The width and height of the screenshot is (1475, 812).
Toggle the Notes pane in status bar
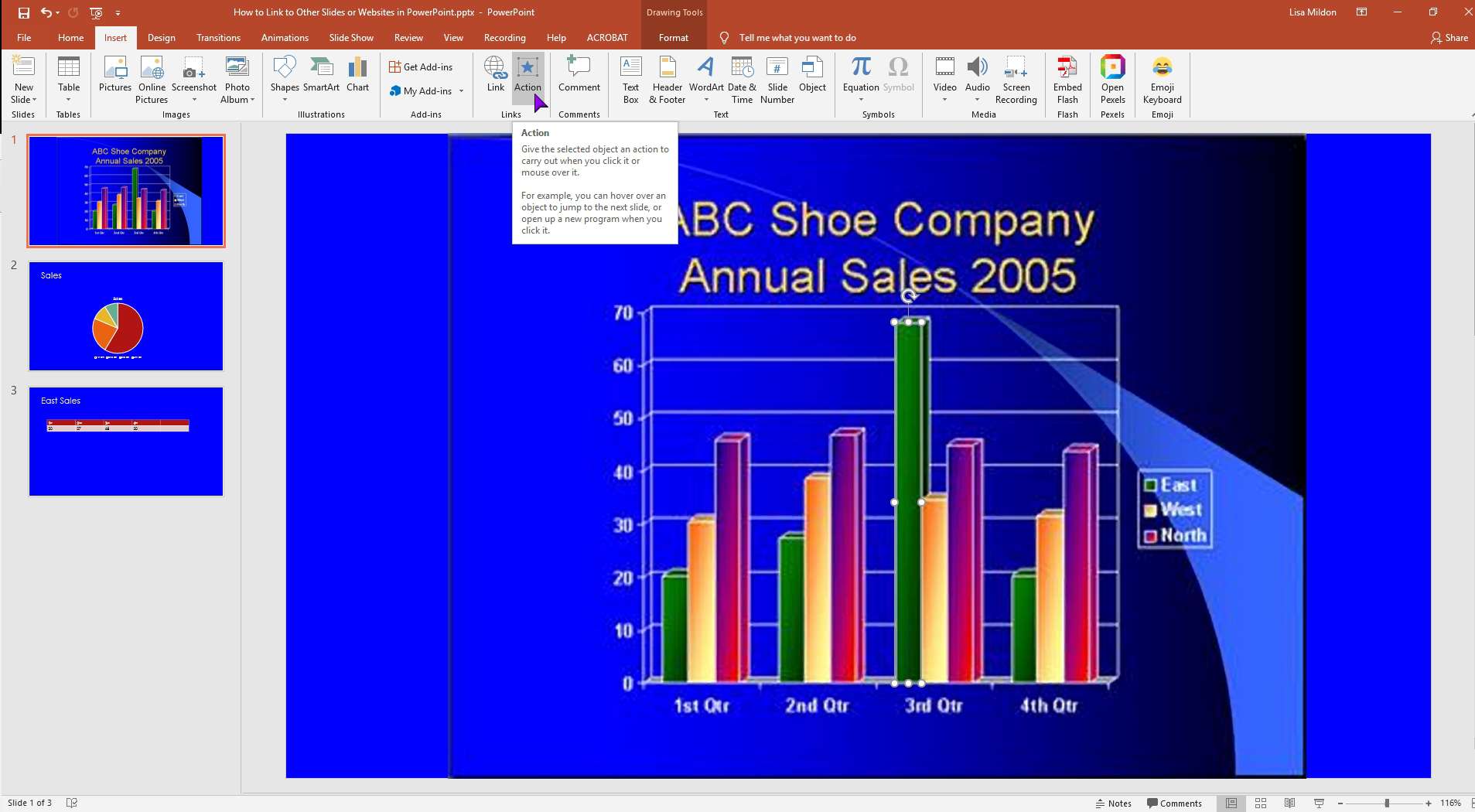coord(1113,803)
